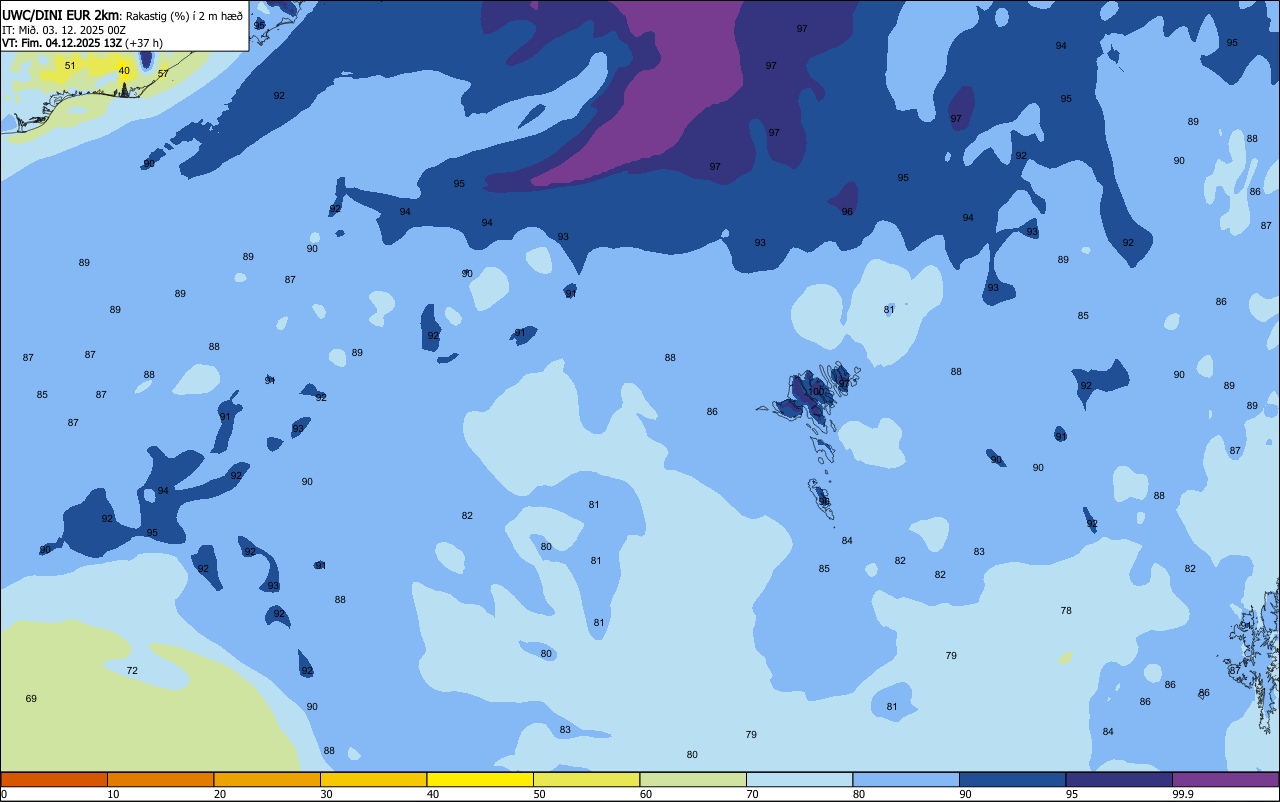Click the '(+37 h)' forecast offset text

pyautogui.click(x=144, y=43)
